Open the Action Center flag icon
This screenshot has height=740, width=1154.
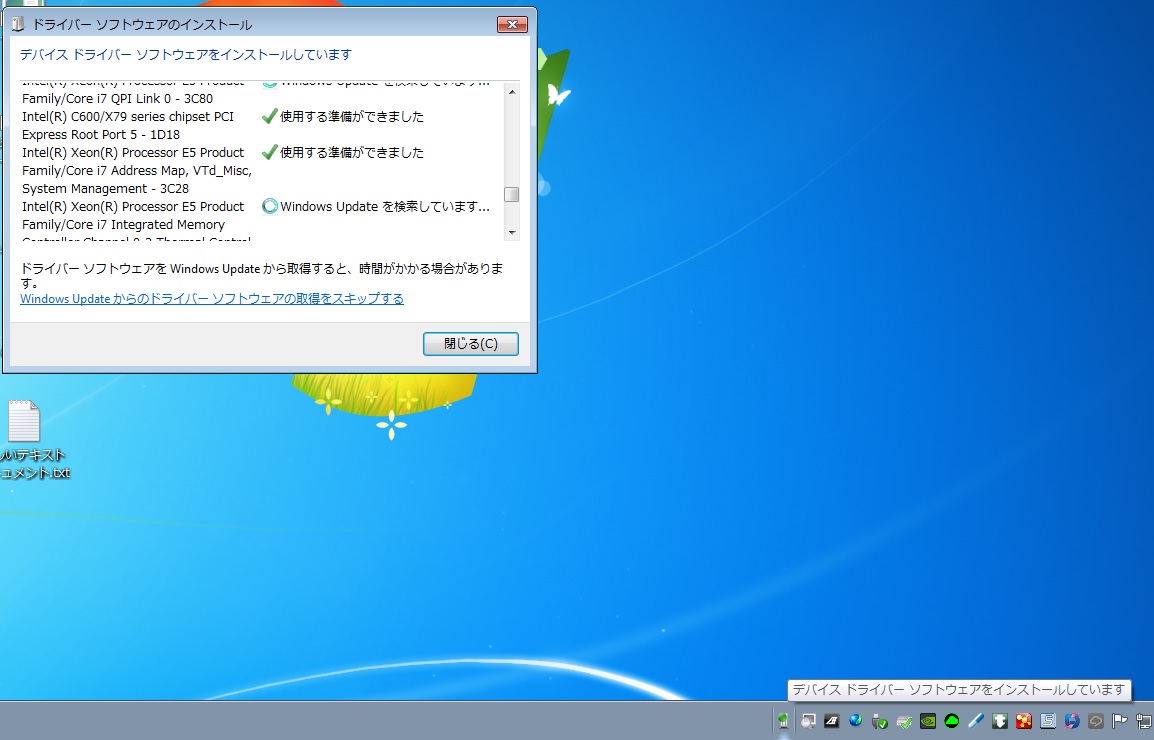tap(1120, 721)
